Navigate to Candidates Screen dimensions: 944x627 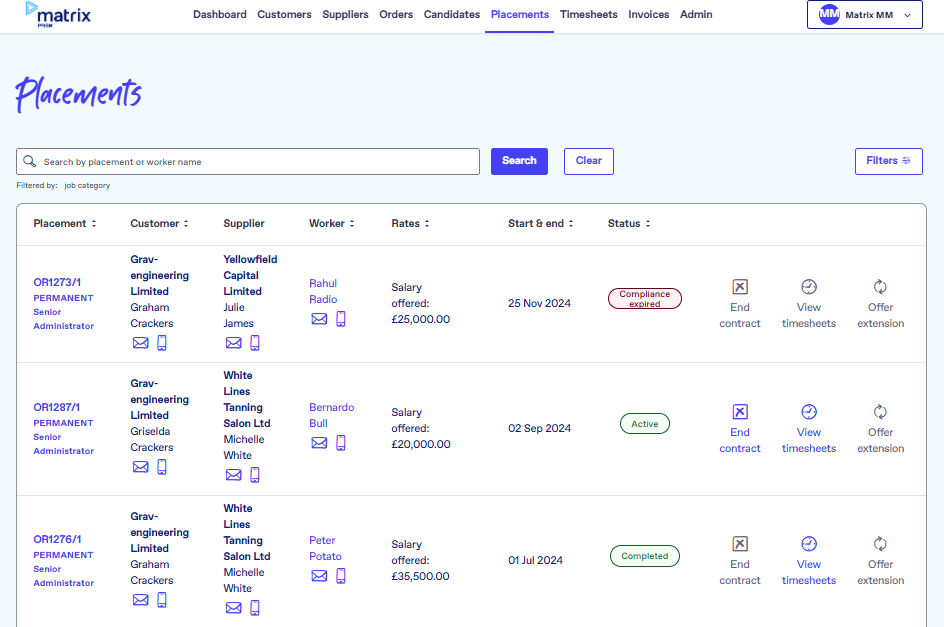point(452,14)
